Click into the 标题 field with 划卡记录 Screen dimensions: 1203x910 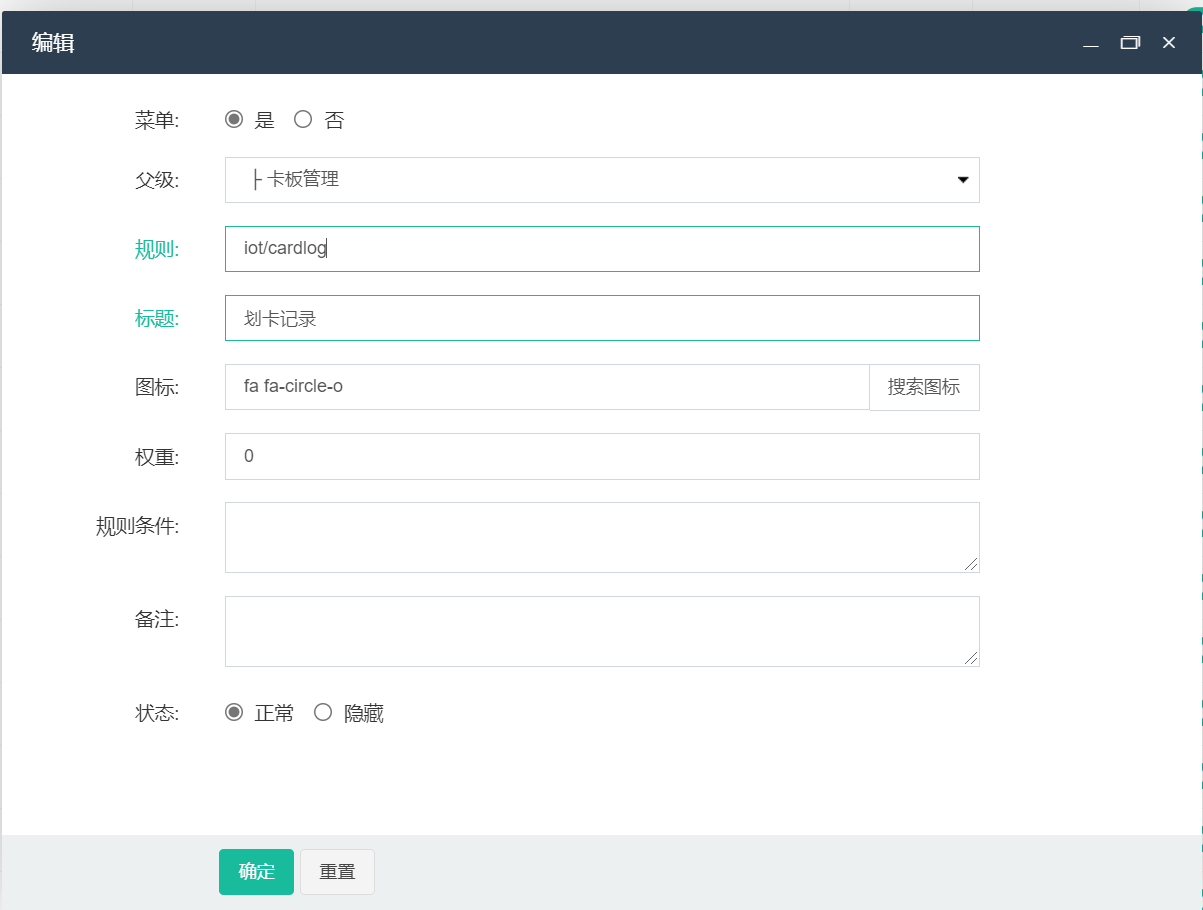click(602, 318)
